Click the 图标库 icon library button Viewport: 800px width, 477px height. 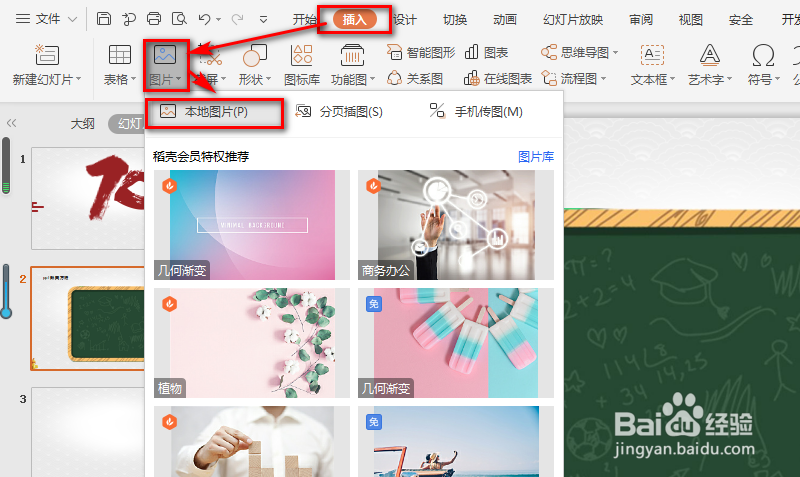[302, 64]
